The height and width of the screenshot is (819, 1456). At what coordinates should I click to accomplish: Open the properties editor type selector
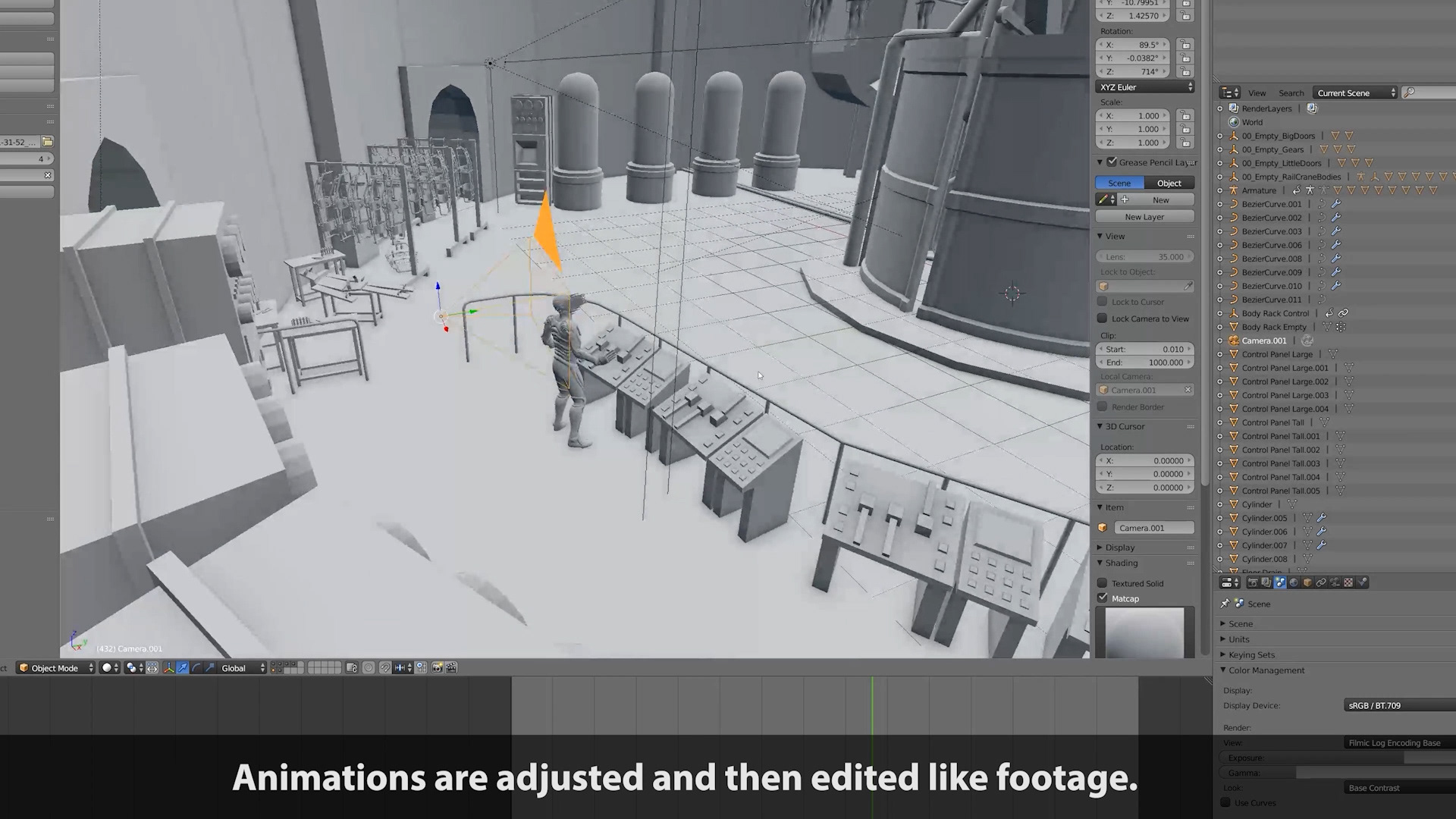[x=1229, y=582]
